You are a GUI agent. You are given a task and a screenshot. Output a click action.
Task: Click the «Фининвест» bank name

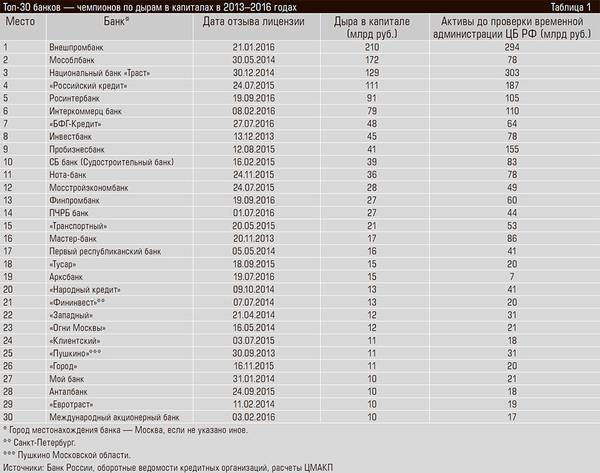point(77,302)
